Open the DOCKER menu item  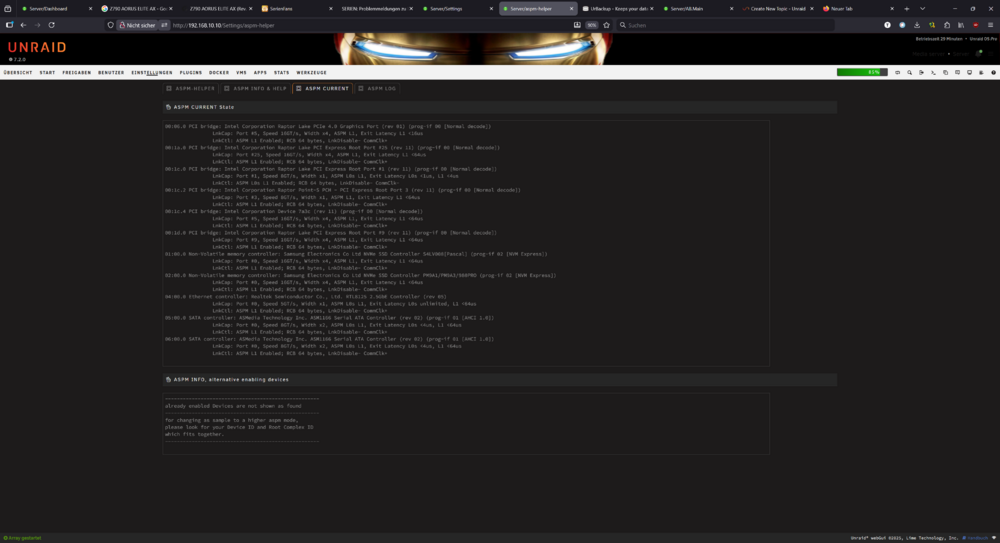pyautogui.click(x=219, y=73)
